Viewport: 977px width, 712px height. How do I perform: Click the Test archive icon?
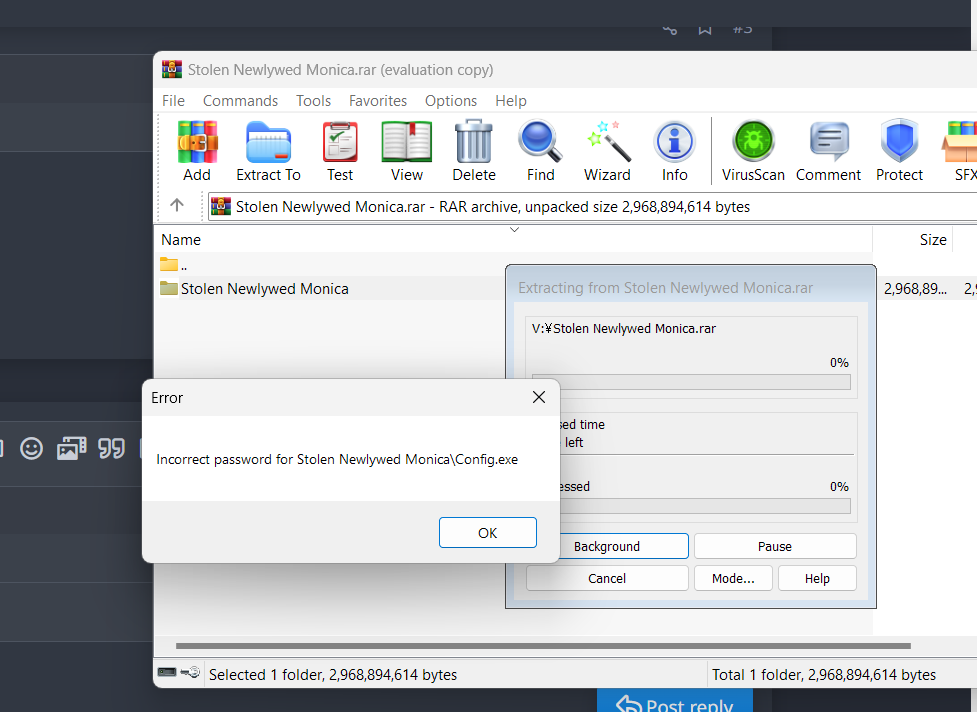tap(340, 142)
